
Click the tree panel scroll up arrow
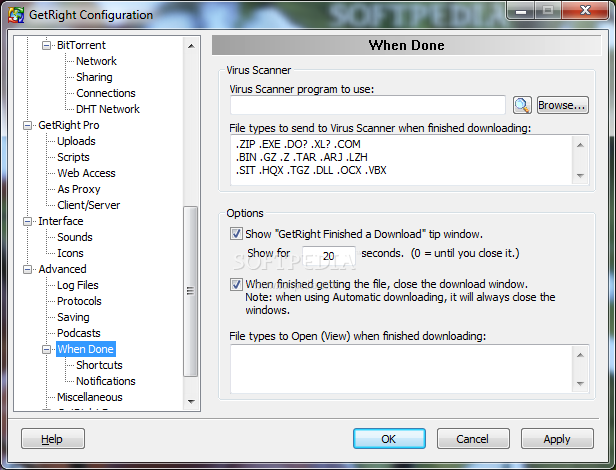(191, 46)
